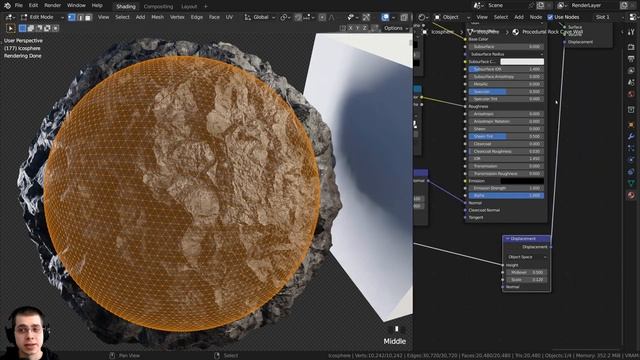640x360 pixels.
Task: Open the Edit menu
Action: 33,5
